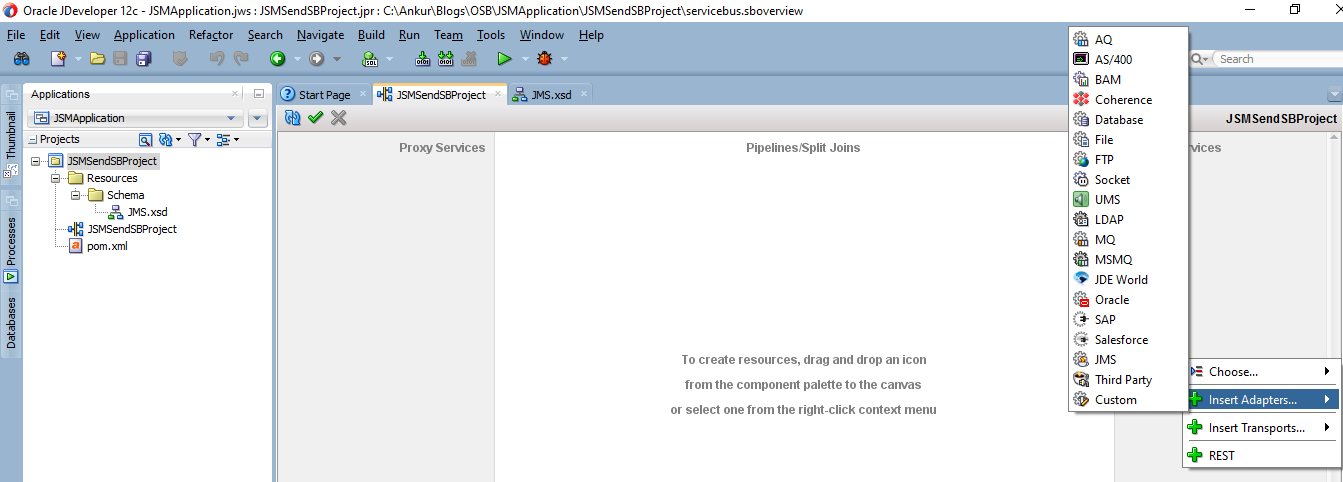1343x482 pixels.
Task: Open the Insert Transports... submenu
Action: click(1261, 428)
